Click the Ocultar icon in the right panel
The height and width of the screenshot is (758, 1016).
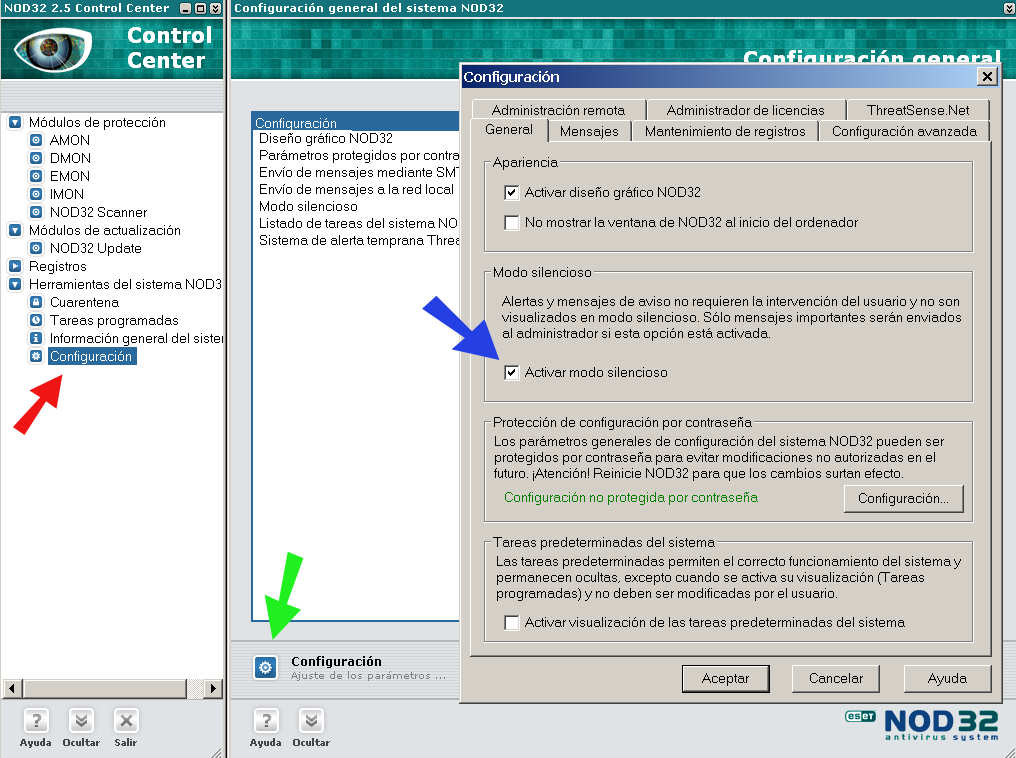[311, 720]
